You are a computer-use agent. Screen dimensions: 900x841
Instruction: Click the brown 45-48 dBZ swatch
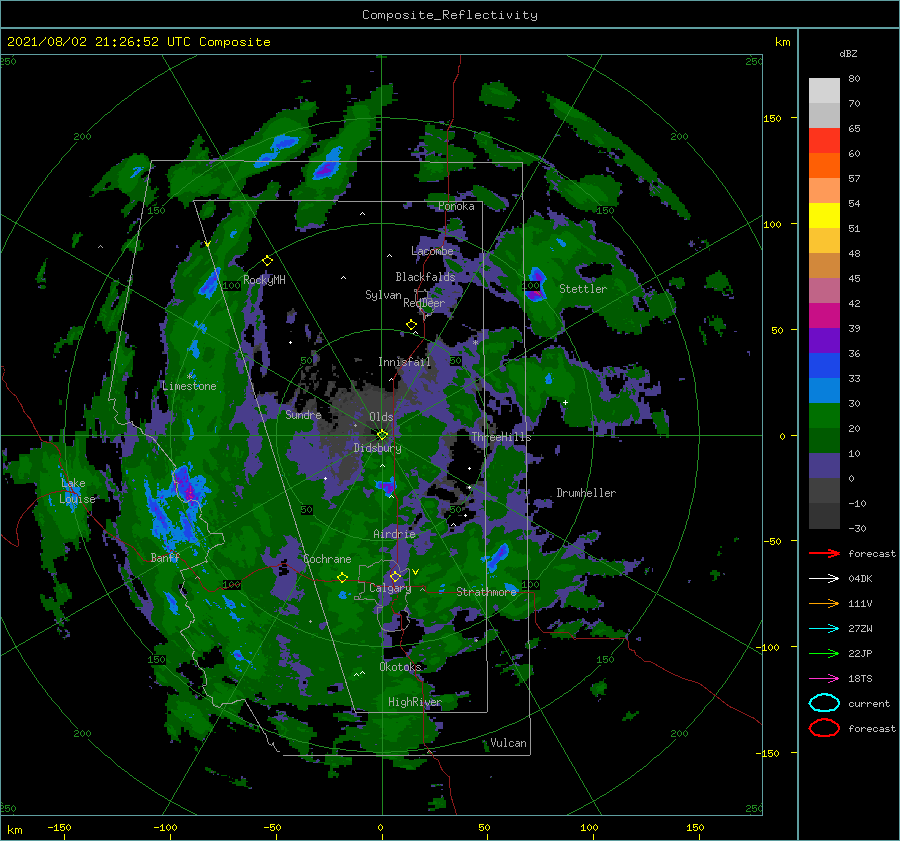[824, 266]
